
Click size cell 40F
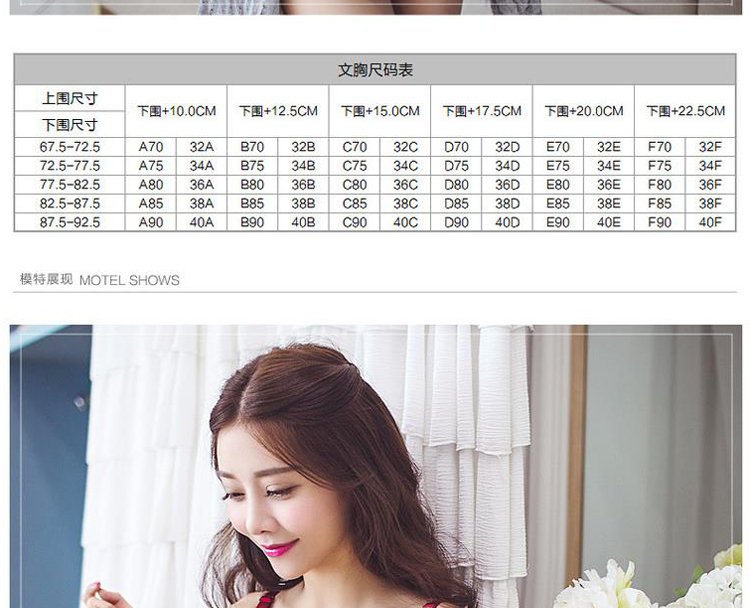710,222
